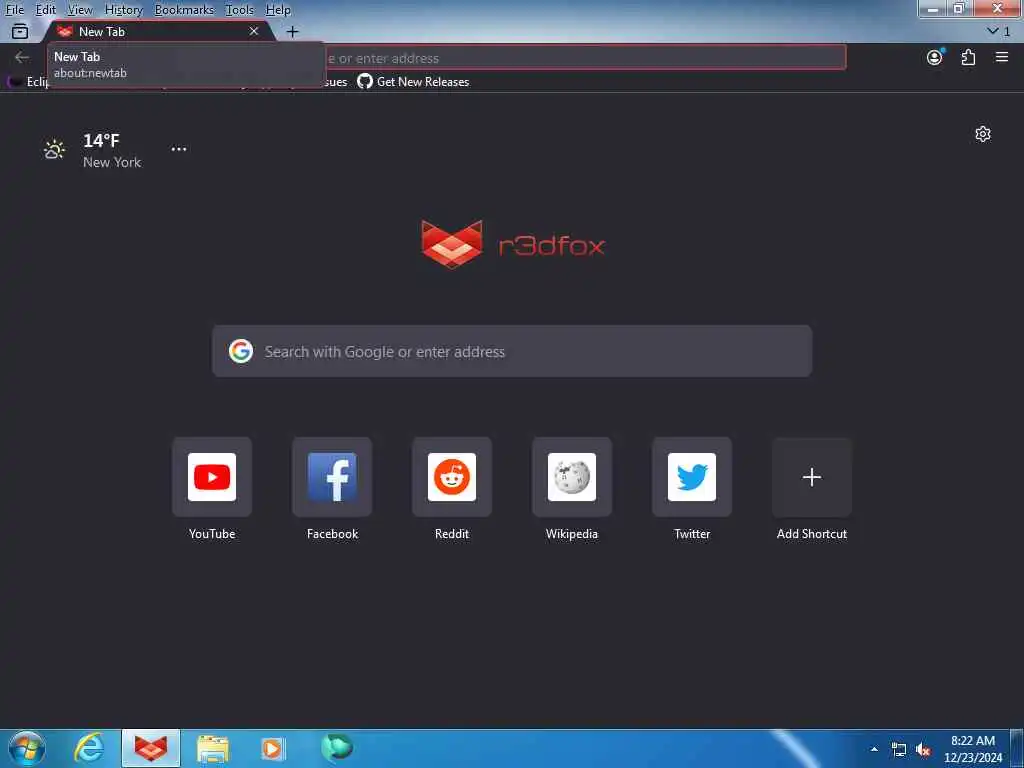The height and width of the screenshot is (768, 1024).
Task: Click the GitHub icon in bookmarks bar
Action: click(365, 82)
